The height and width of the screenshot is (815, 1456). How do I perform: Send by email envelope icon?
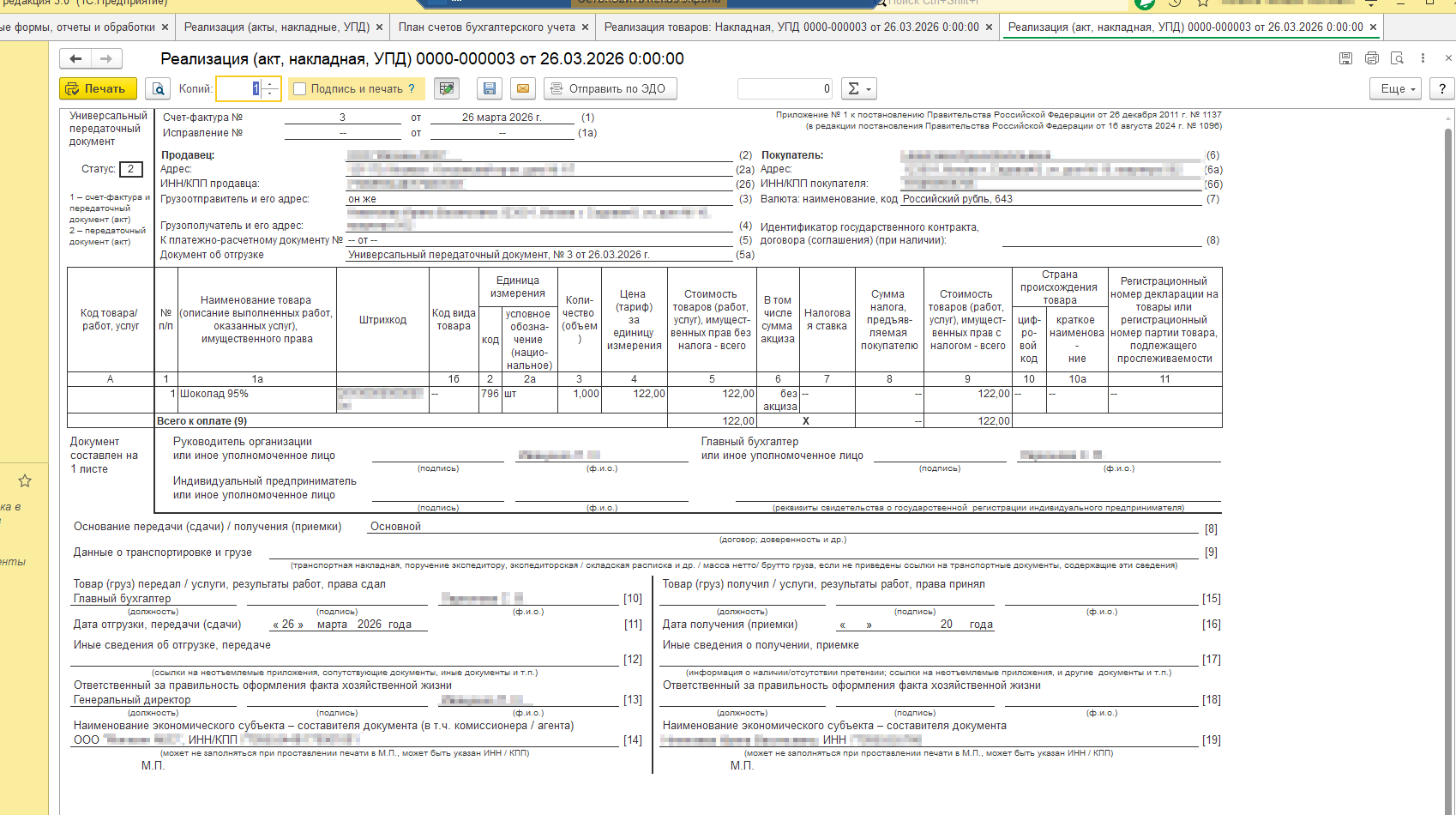[523, 88]
